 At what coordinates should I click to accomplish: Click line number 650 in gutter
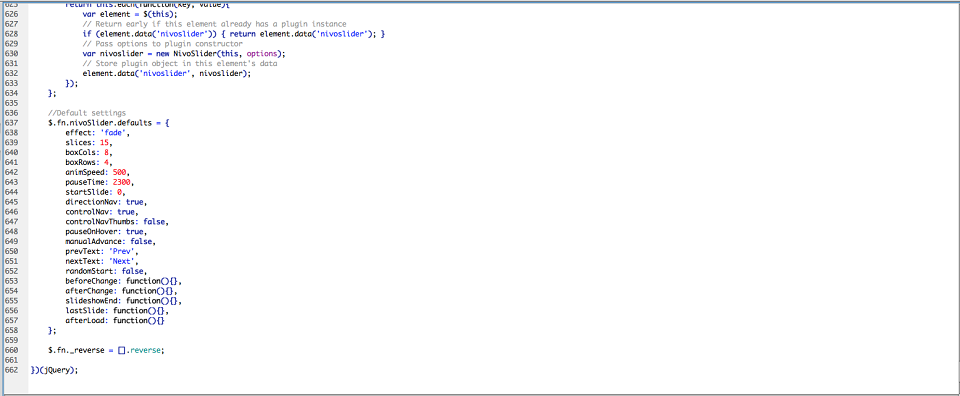(10, 252)
